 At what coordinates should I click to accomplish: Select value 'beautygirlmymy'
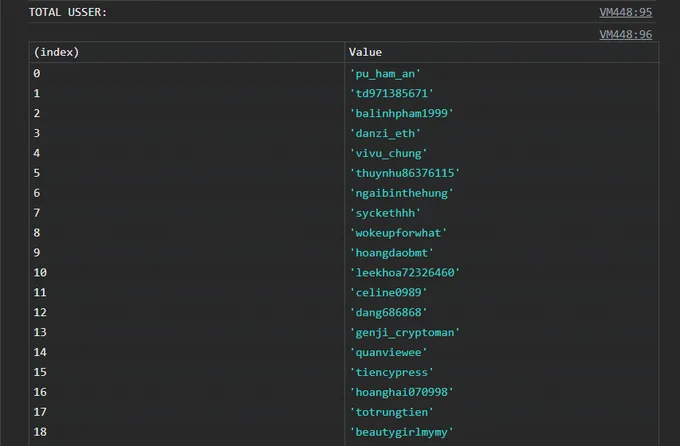pyautogui.click(x=402, y=432)
